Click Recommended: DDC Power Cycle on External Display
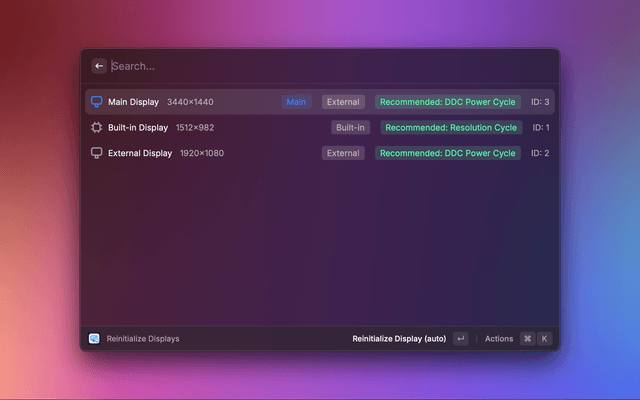Screen dimensions: 640x400 click(448, 153)
